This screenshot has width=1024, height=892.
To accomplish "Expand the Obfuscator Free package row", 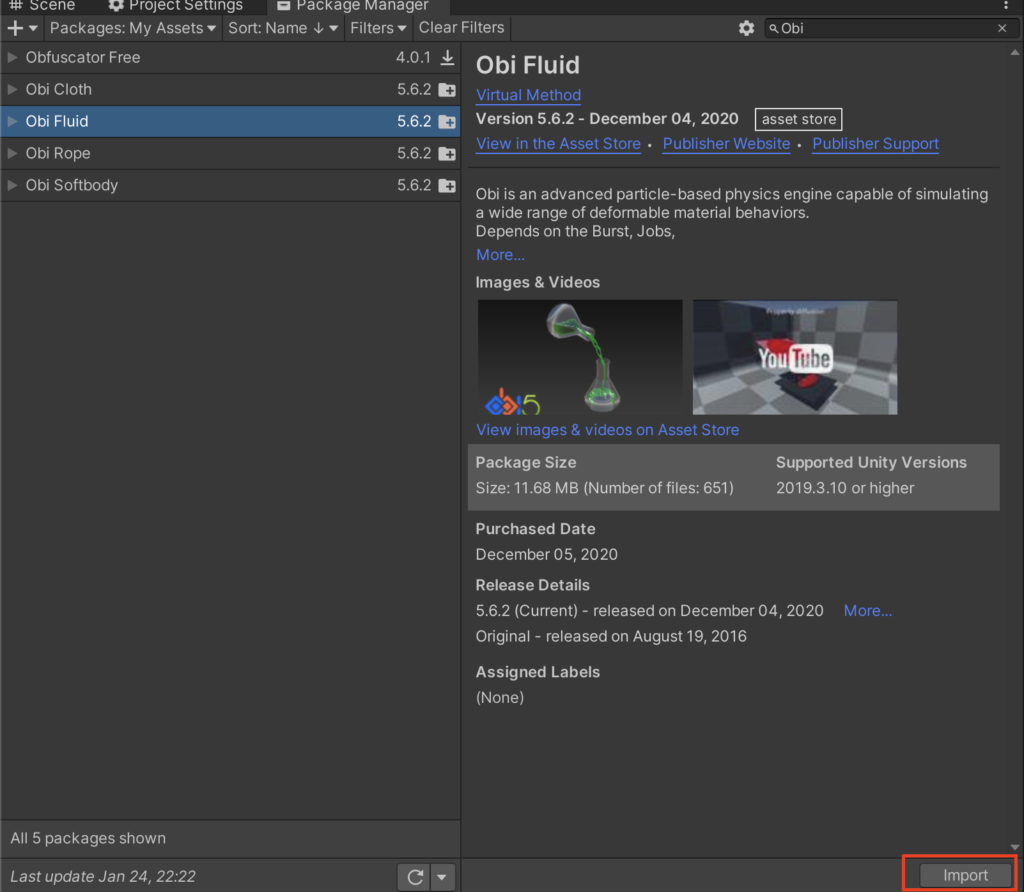I will 12,57.
